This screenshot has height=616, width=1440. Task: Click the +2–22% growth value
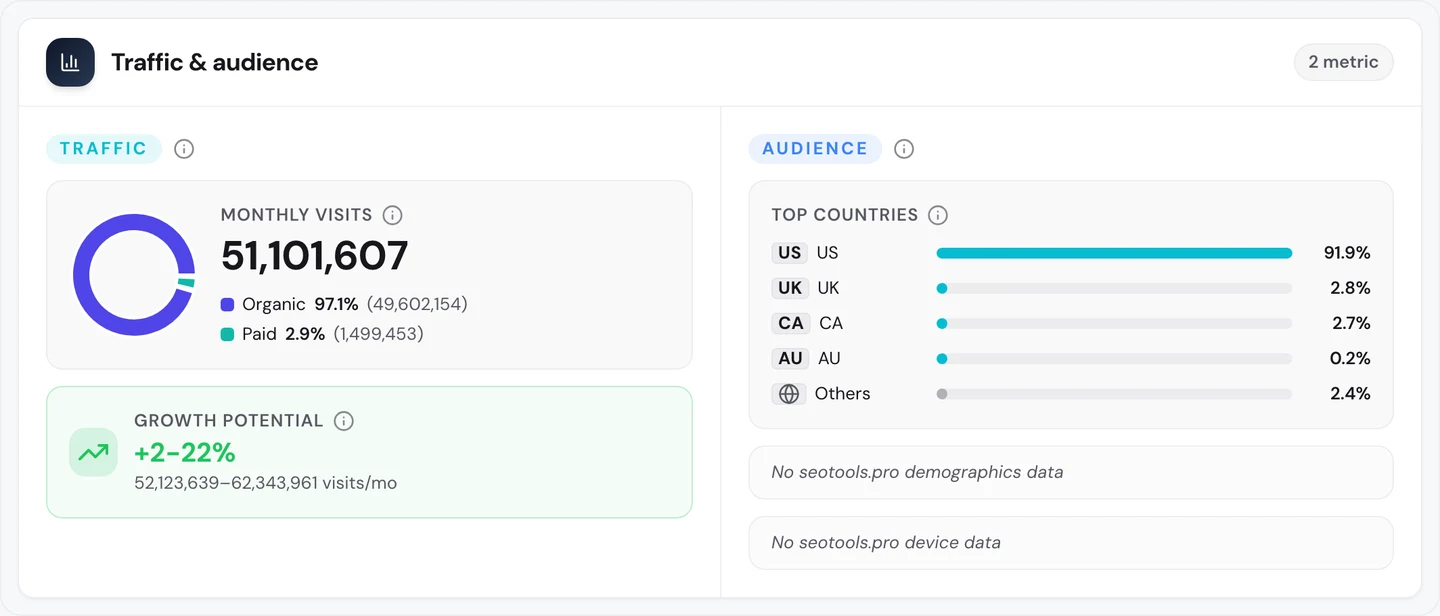[x=185, y=453]
